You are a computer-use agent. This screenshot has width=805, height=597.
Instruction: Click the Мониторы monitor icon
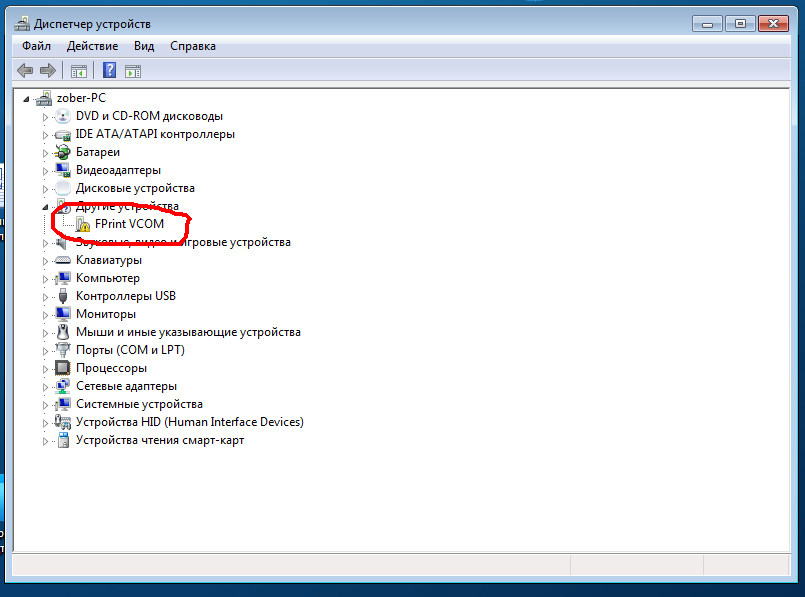pos(63,314)
